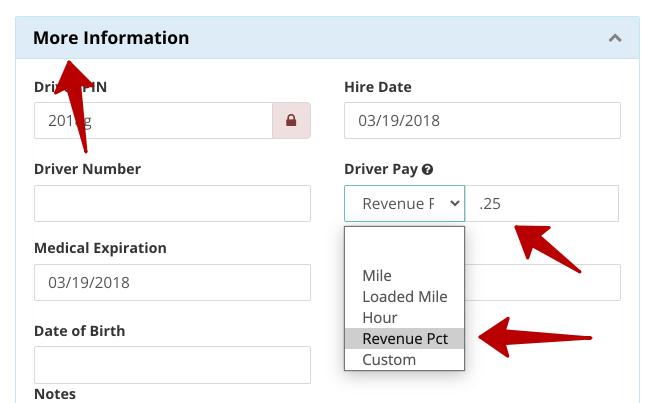Open the Driver Pay type dropdown
649x403 pixels.
(x=404, y=203)
